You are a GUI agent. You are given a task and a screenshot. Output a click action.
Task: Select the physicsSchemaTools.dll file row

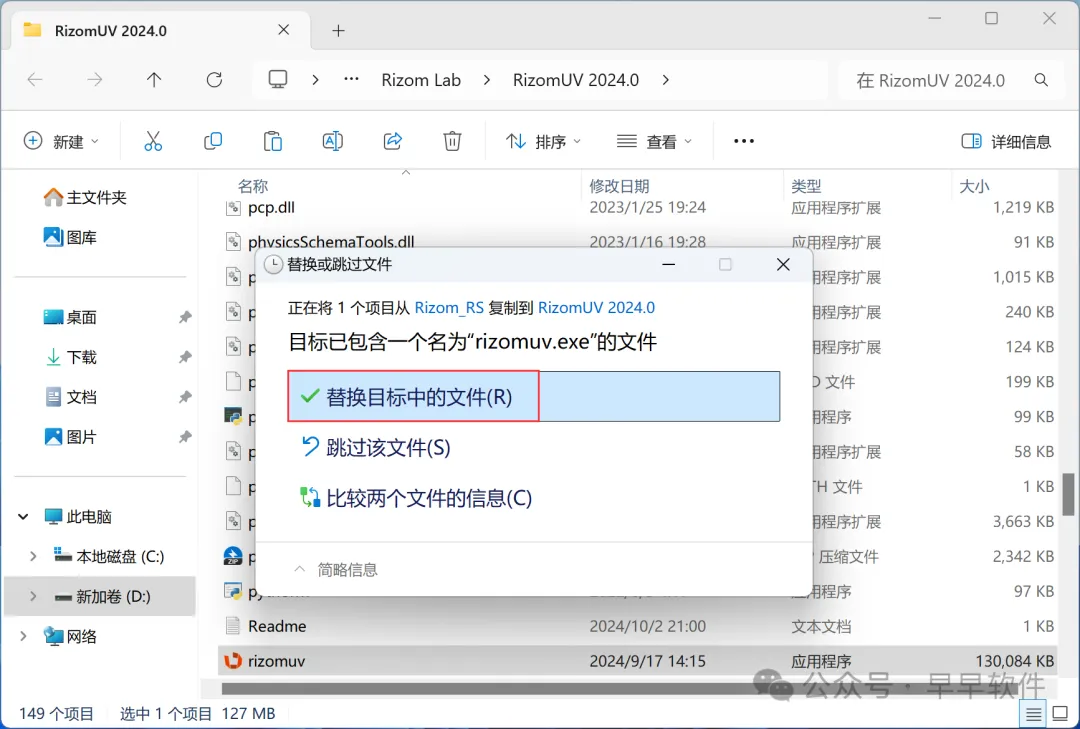637,242
